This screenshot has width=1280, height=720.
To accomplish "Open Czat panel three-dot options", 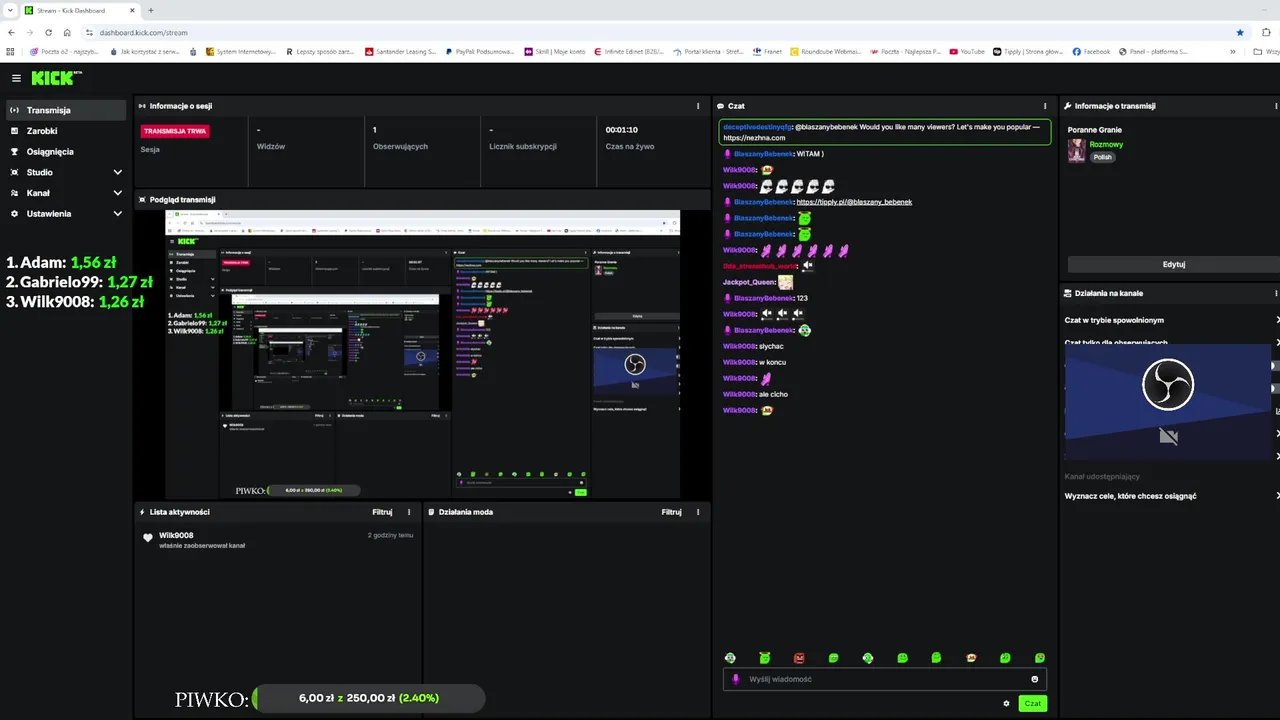I will [x=1045, y=106].
